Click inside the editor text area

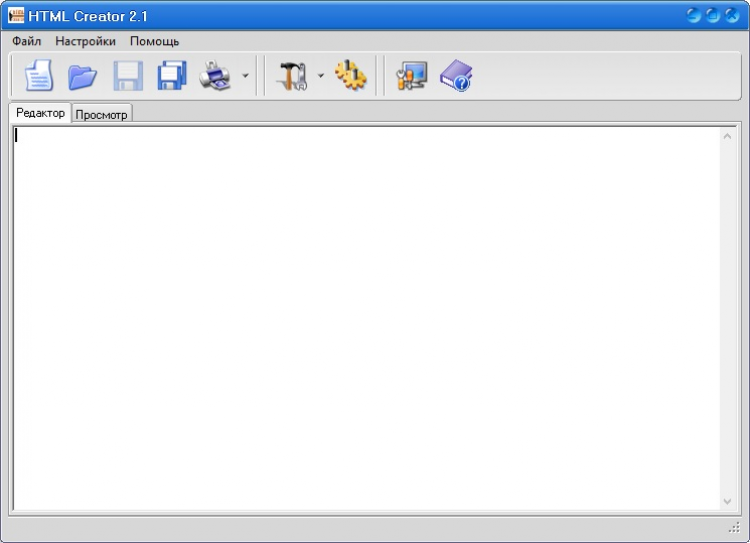pos(366,318)
